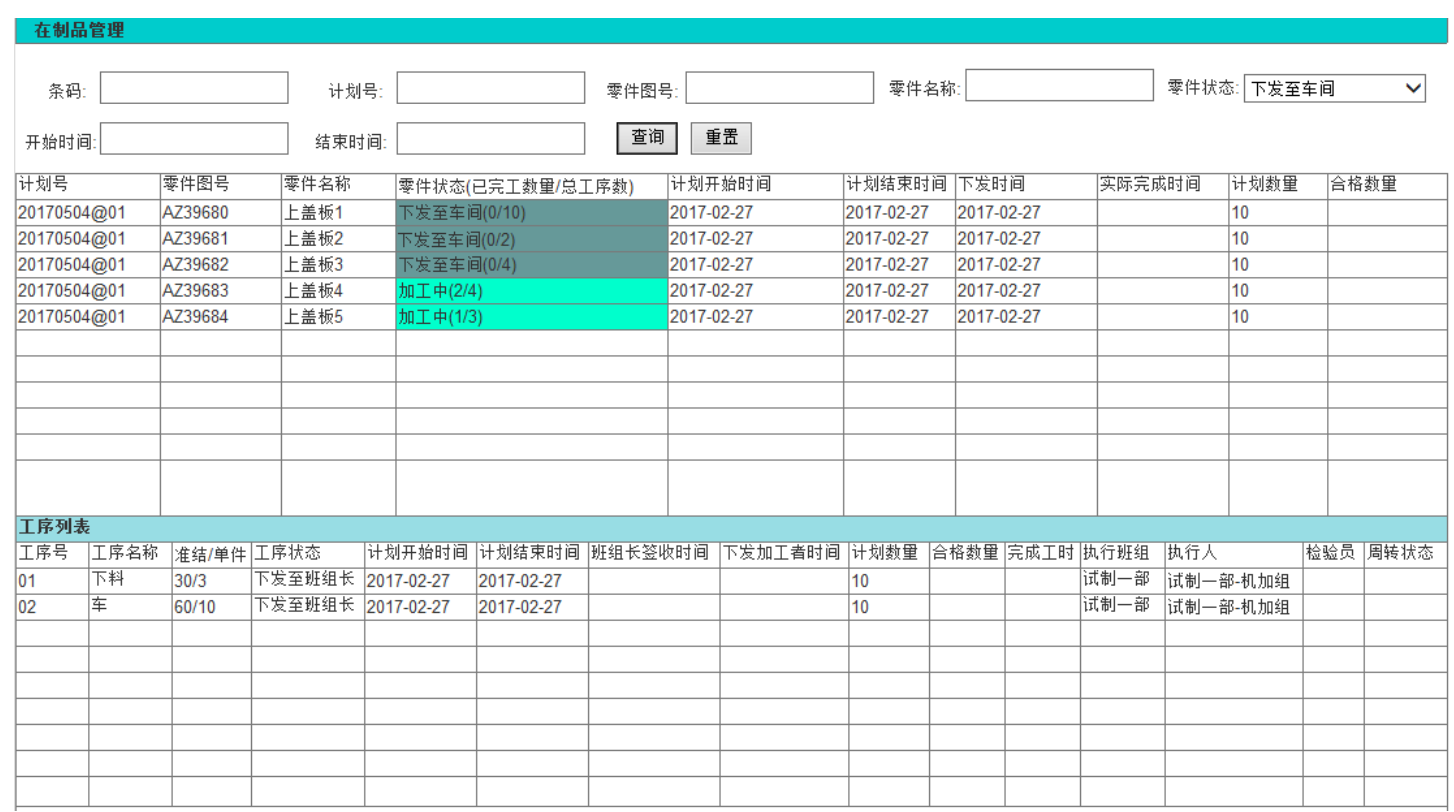Click the 班组长签收时间 column header

(x=654, y=553)
